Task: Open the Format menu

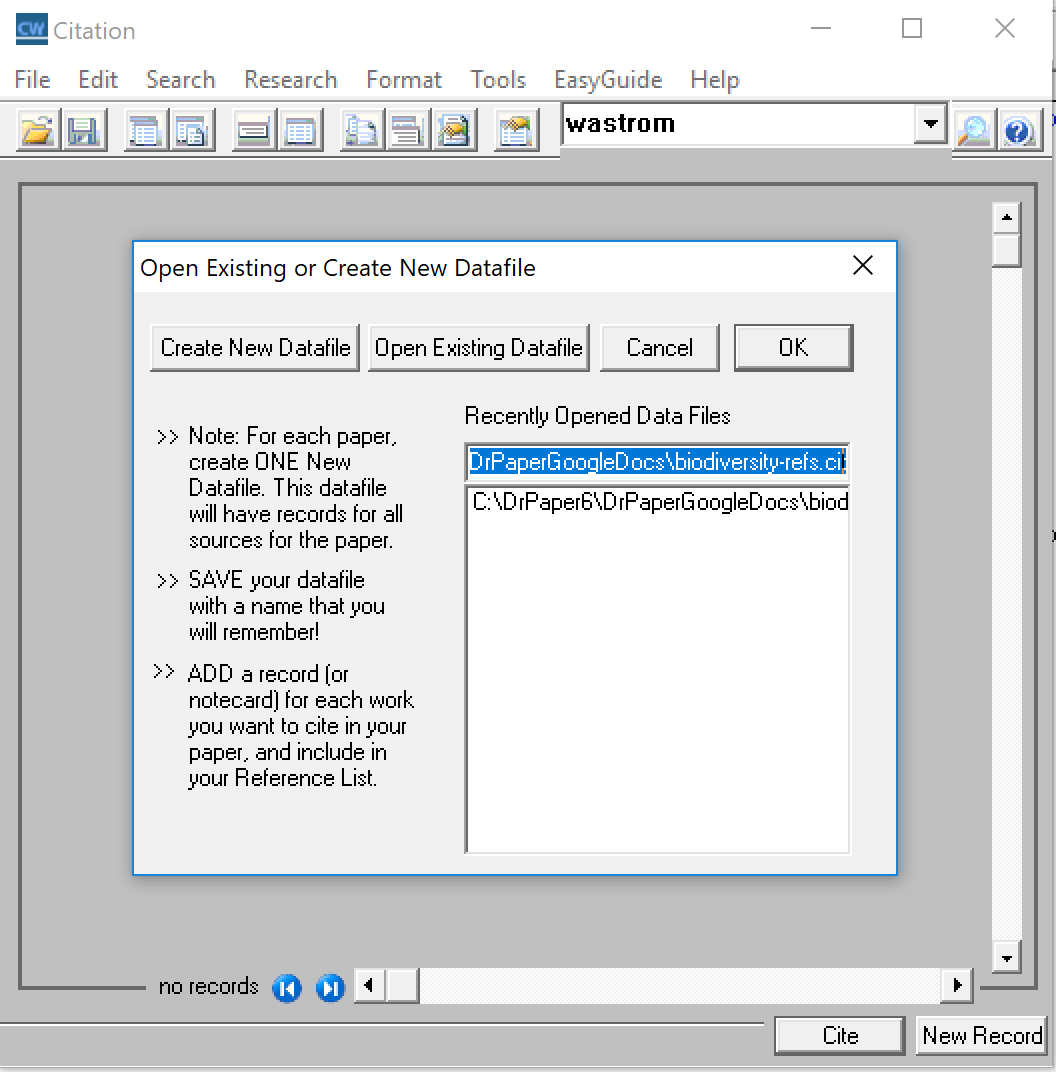Action: (x=404, y=80)
